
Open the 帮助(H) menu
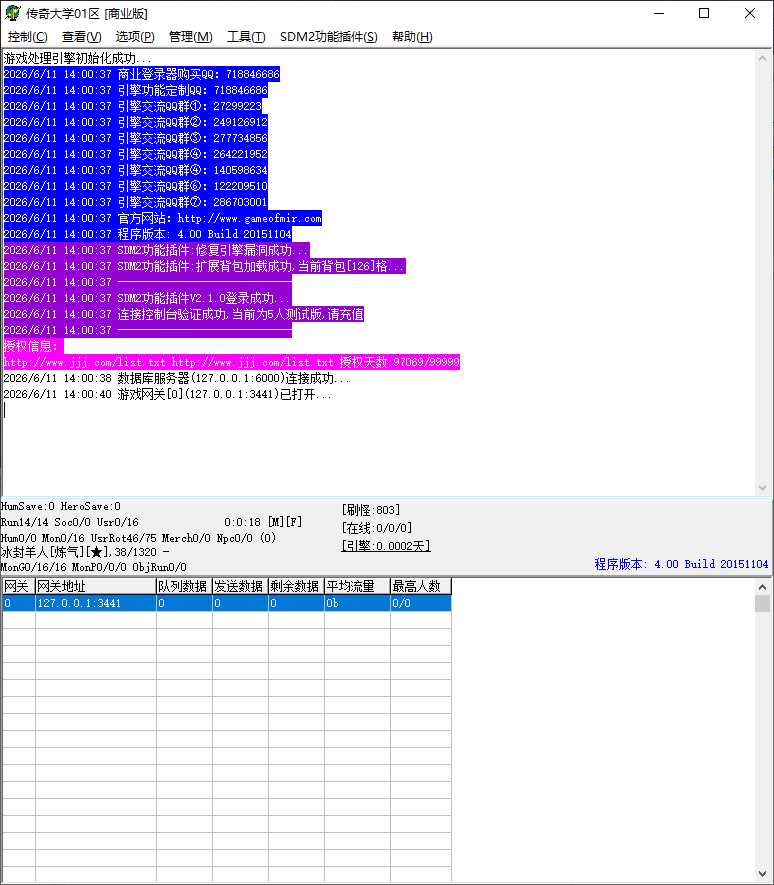click(412, 37)
